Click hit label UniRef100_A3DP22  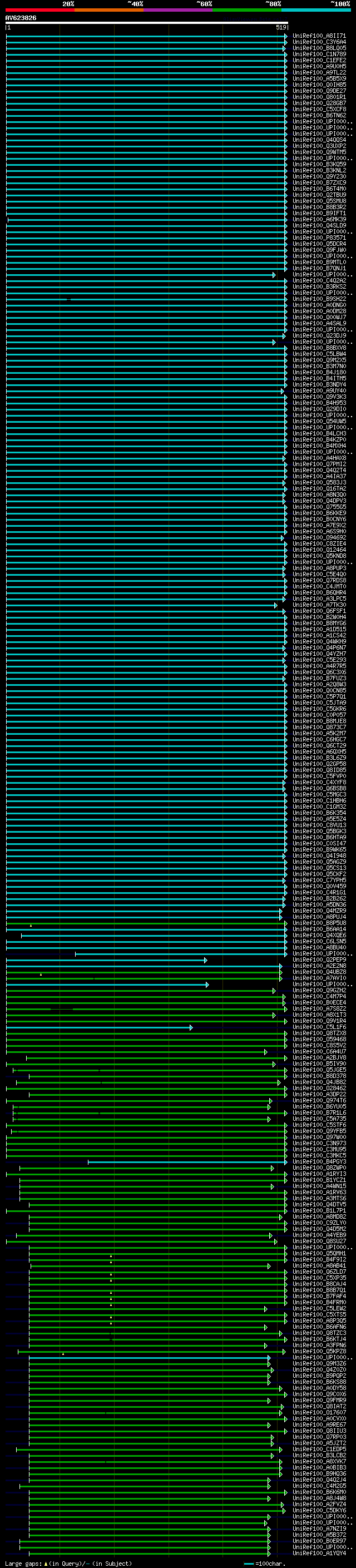pyautogui.click(x=319, y=1095)
